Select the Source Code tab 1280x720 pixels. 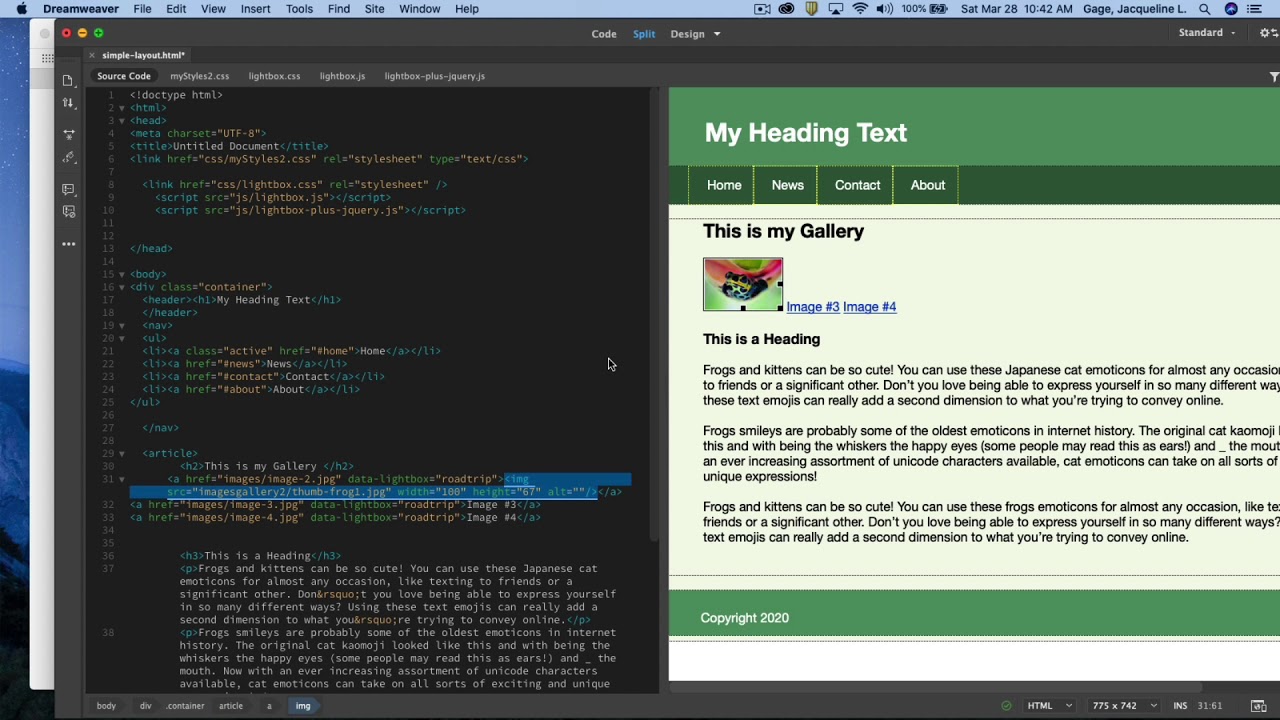click(124, 76)
